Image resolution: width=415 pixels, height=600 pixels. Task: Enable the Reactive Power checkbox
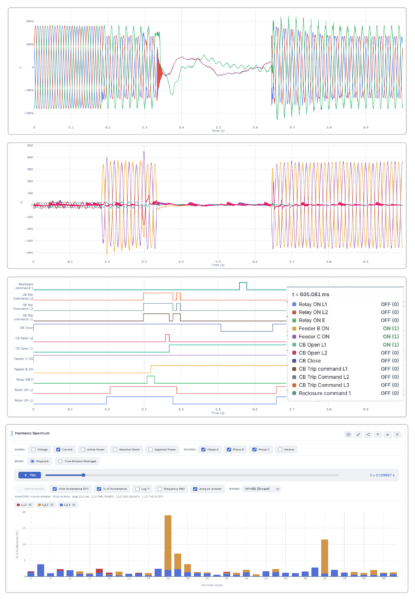click(115, 450)
